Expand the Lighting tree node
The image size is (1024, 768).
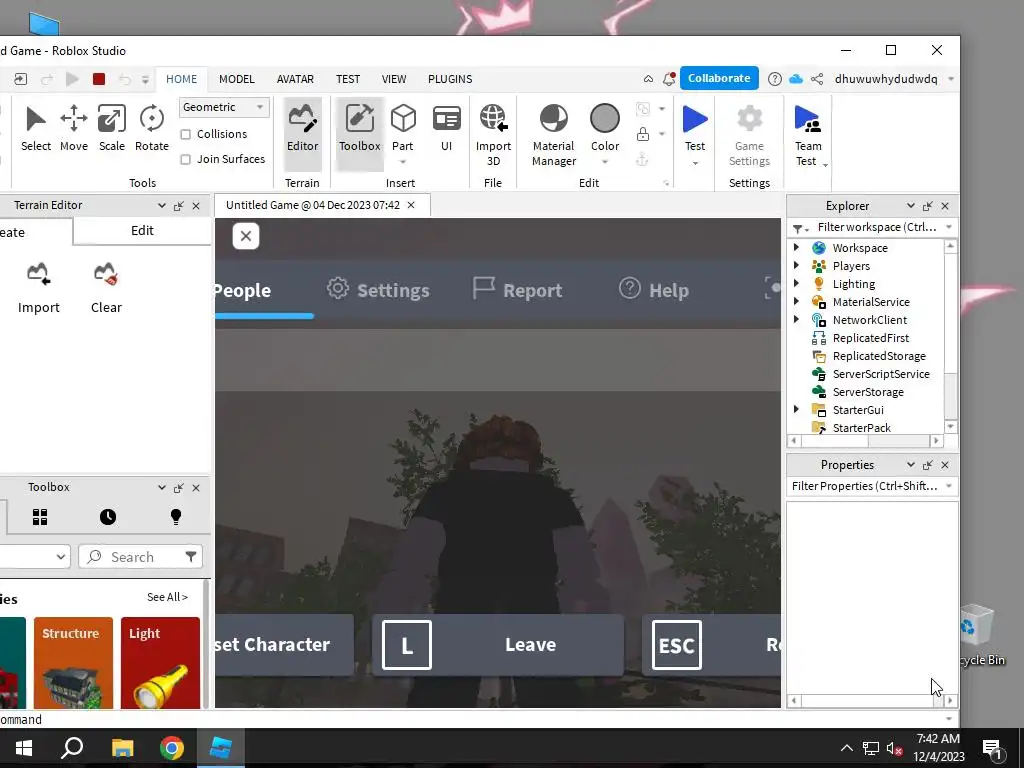(796, 283)
